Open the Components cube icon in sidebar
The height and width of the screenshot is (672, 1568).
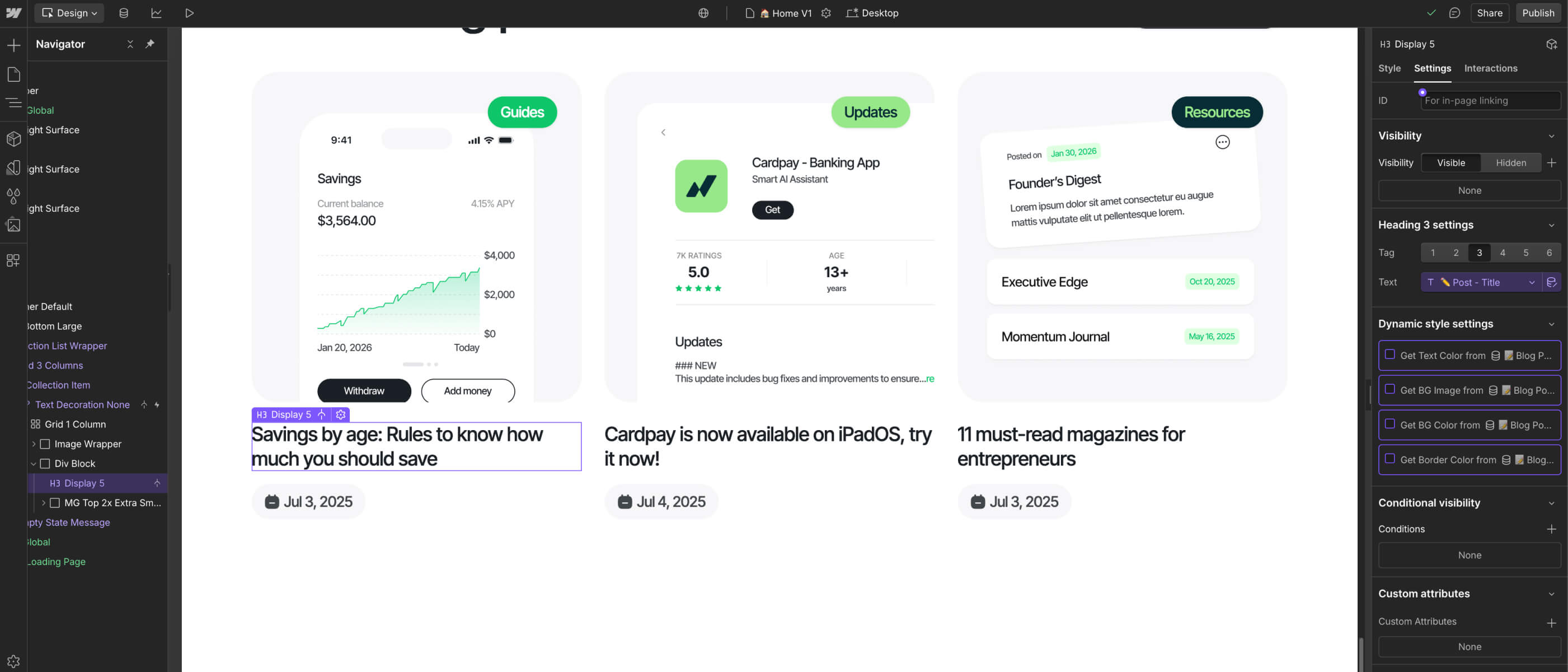tap(13, 139)
